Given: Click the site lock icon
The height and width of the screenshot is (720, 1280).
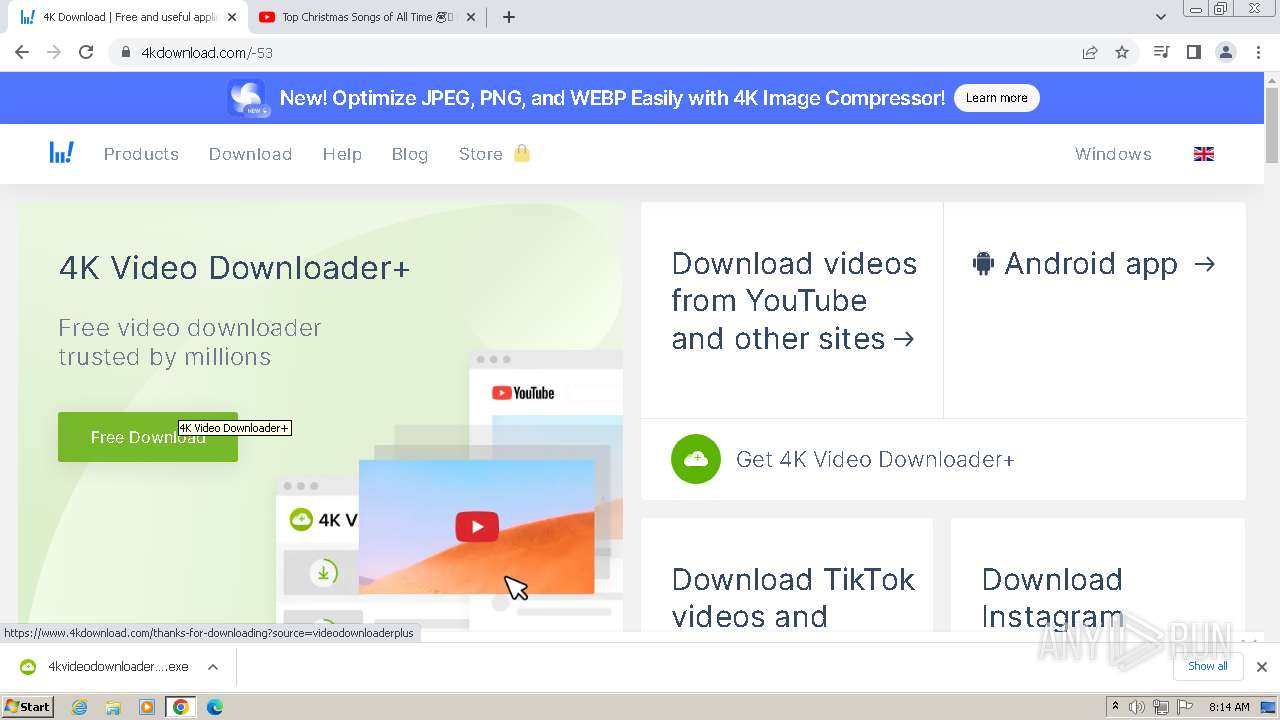Looking at the screenshot, I should click(x=126, y=52).
